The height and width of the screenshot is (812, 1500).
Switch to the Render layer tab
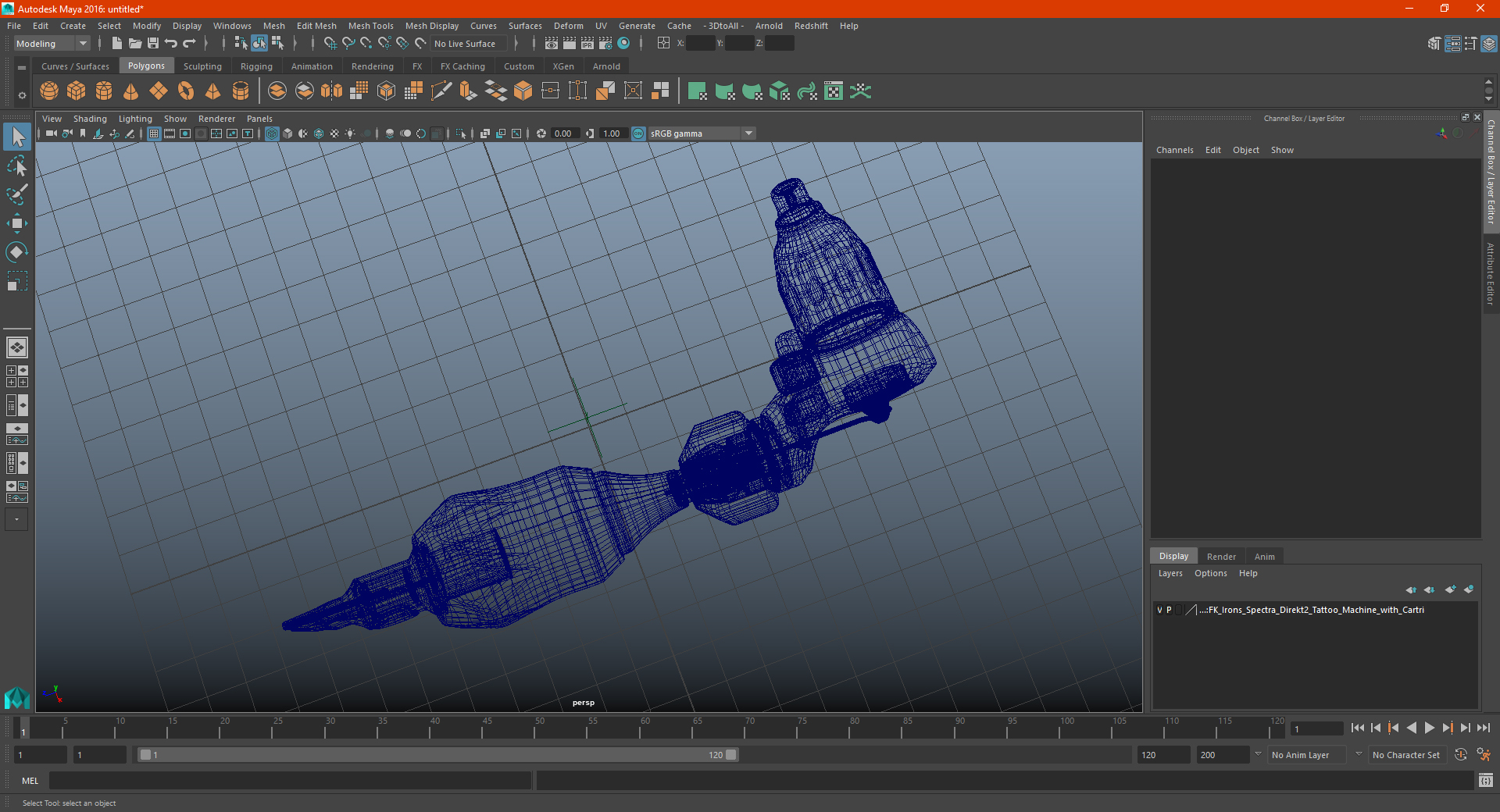1221,557
